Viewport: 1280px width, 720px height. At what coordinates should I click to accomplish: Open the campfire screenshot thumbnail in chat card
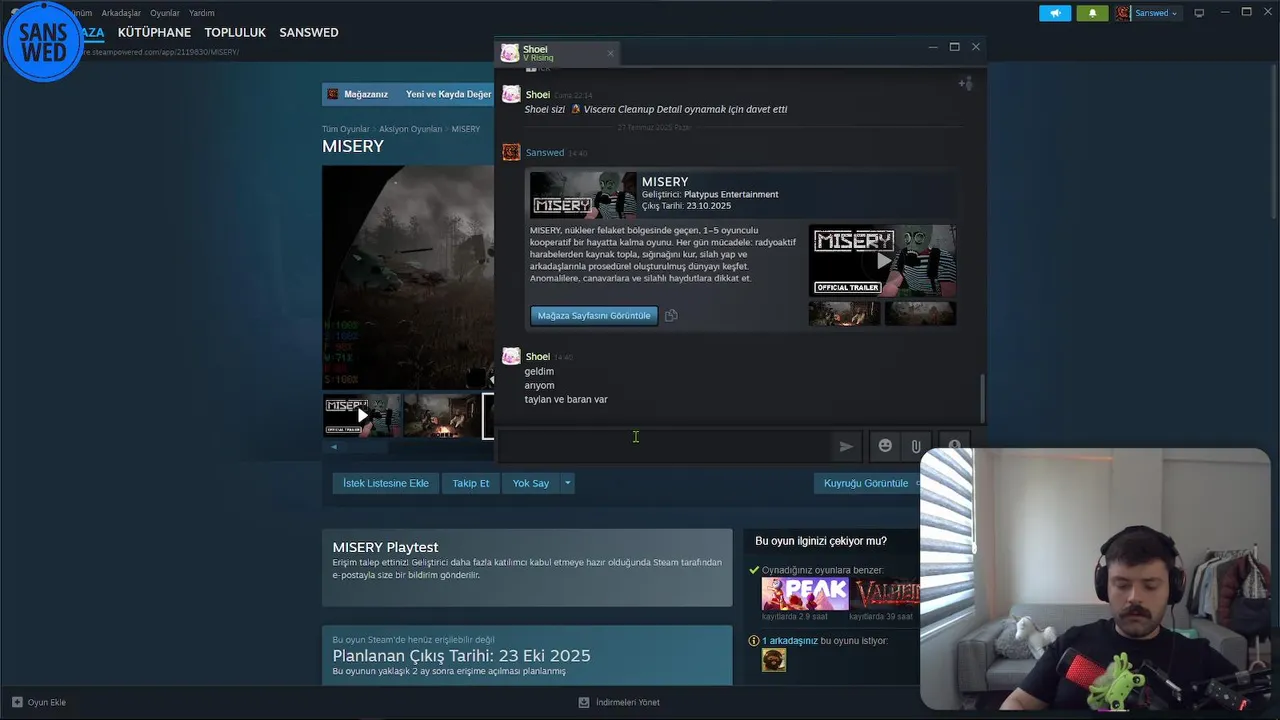pyautogui.click(x=845, y=313)
